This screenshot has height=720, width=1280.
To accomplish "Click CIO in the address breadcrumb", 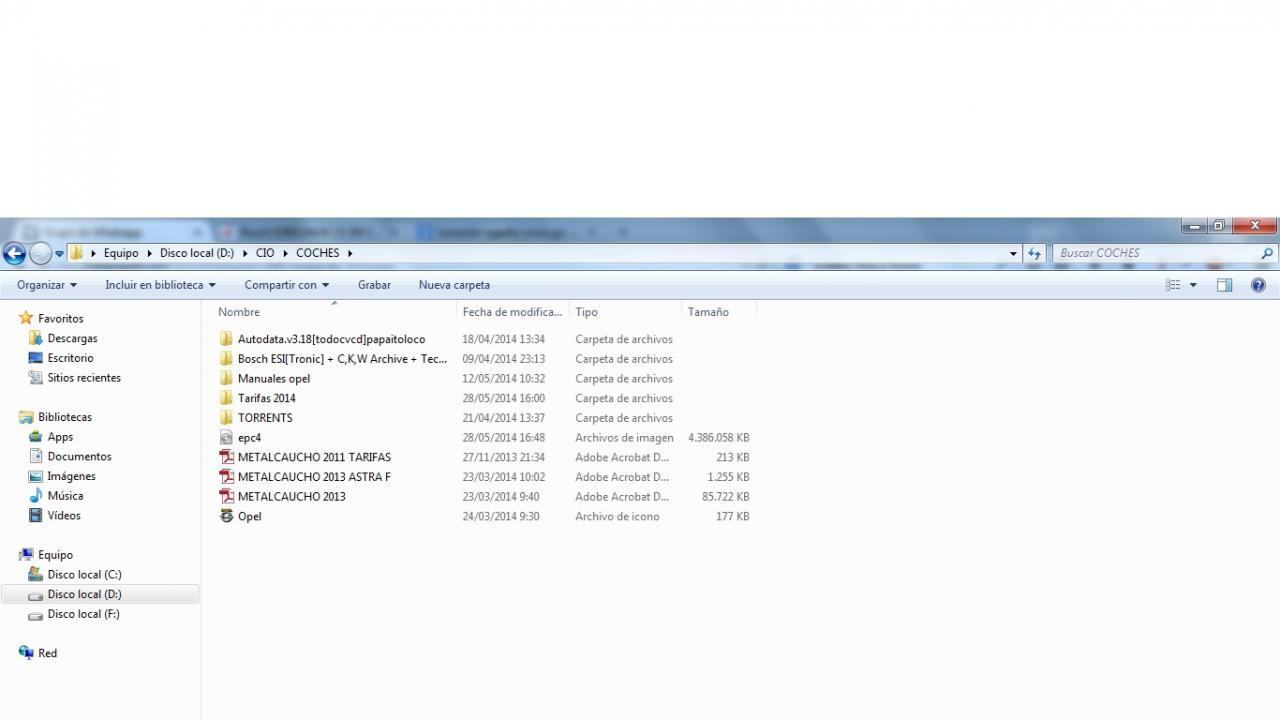I will click(265, 253).
